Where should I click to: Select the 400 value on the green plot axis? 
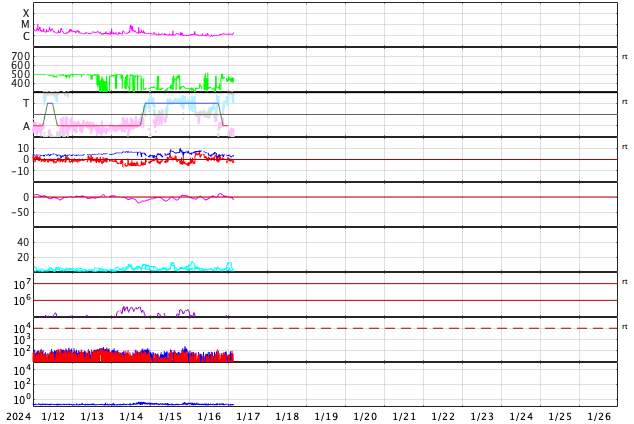(x=21, y=83)
